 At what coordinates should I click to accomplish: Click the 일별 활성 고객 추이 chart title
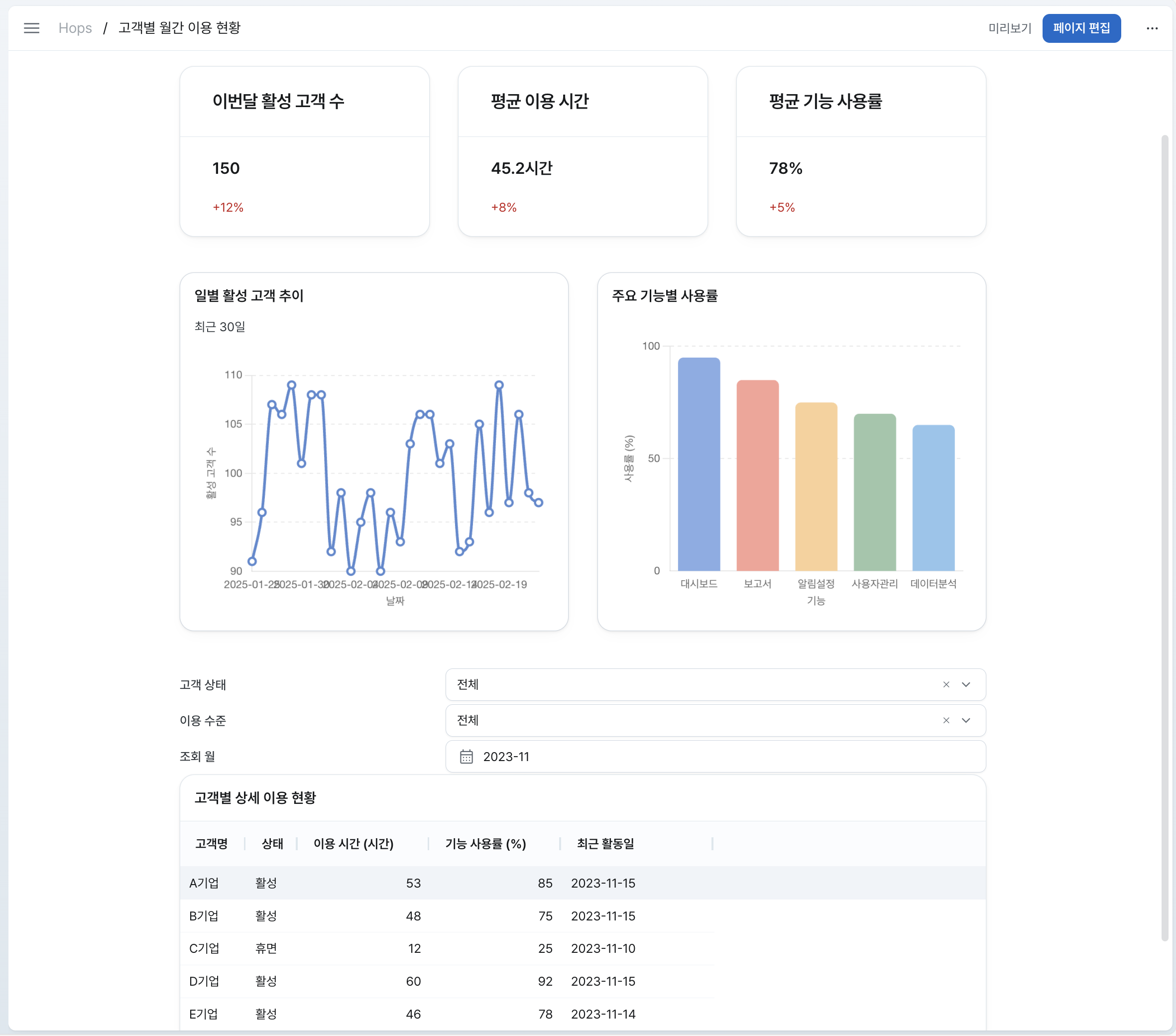[x=248, y=295]
